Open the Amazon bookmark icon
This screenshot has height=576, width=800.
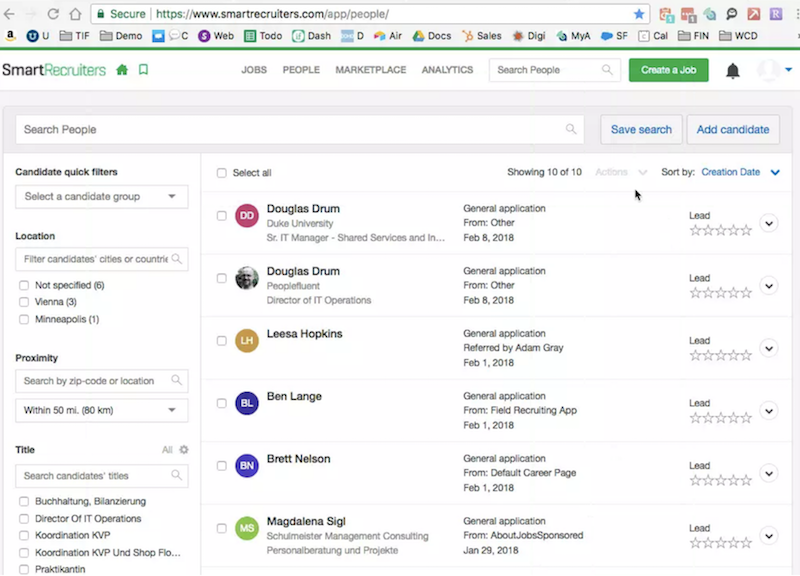point(10,36)
